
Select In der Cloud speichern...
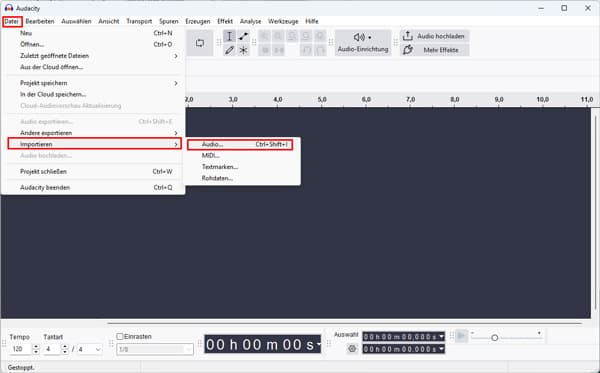point(94,94)
